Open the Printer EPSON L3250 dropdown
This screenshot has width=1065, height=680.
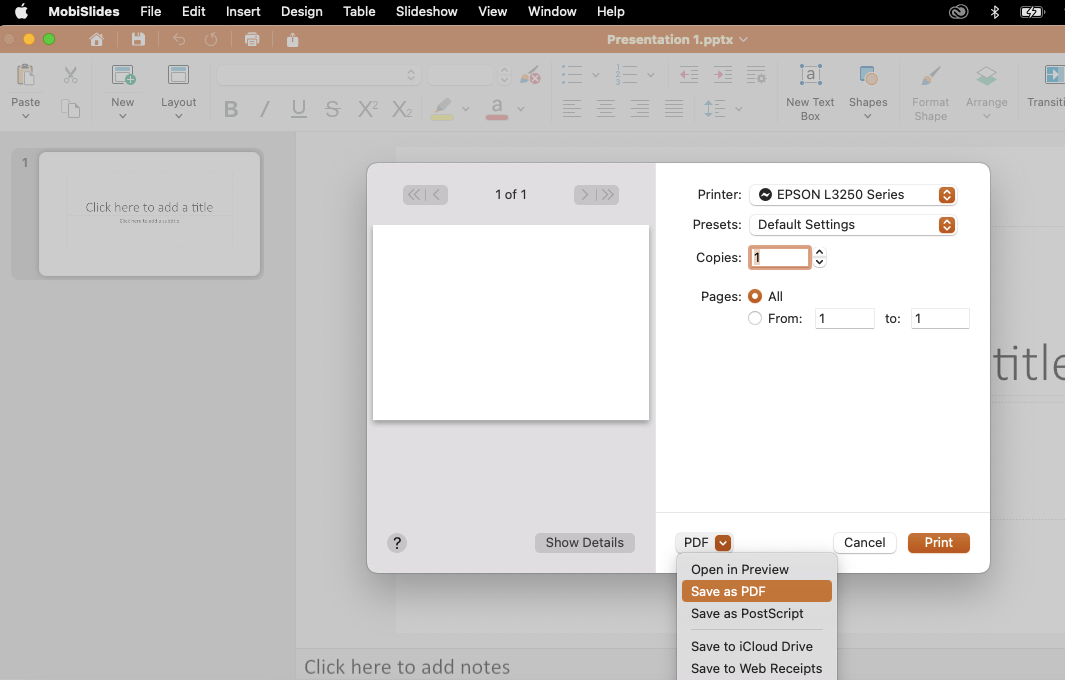tap(853, 195)
